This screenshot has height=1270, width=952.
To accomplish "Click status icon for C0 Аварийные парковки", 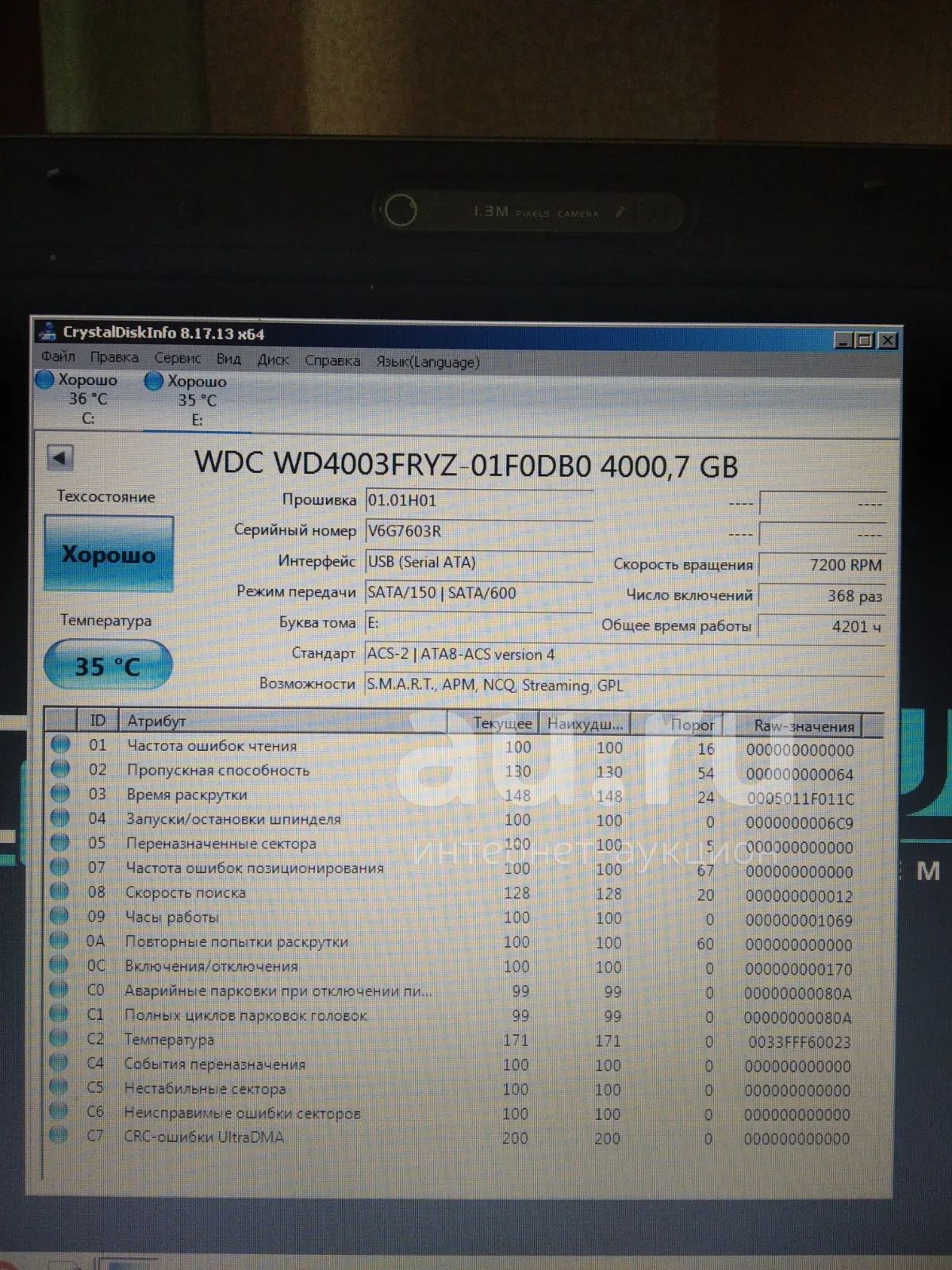I will click(x=59, y=989).
